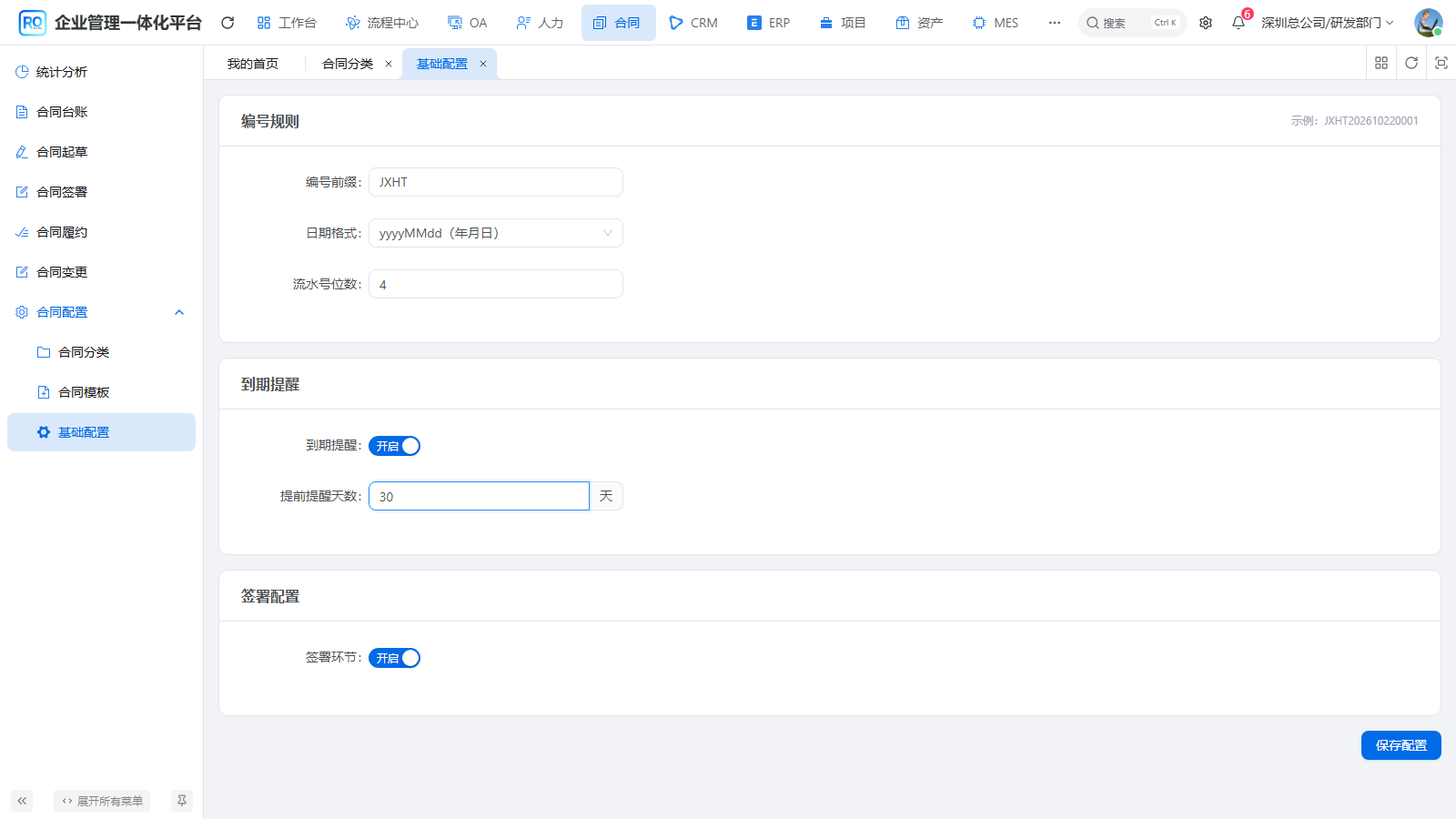Viewport: 1456px width, 819px height.
Task: Go to 合同起草 in the sidebar
Action: tap(101, 152)
